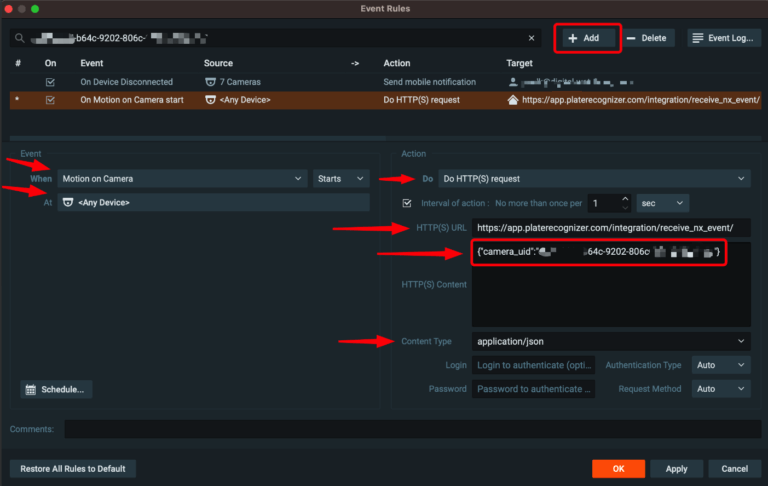Click the 7 Cameras source camera icon
This screenshot has width=768, height=486.
pyautogui.click(x=210, y=82)
